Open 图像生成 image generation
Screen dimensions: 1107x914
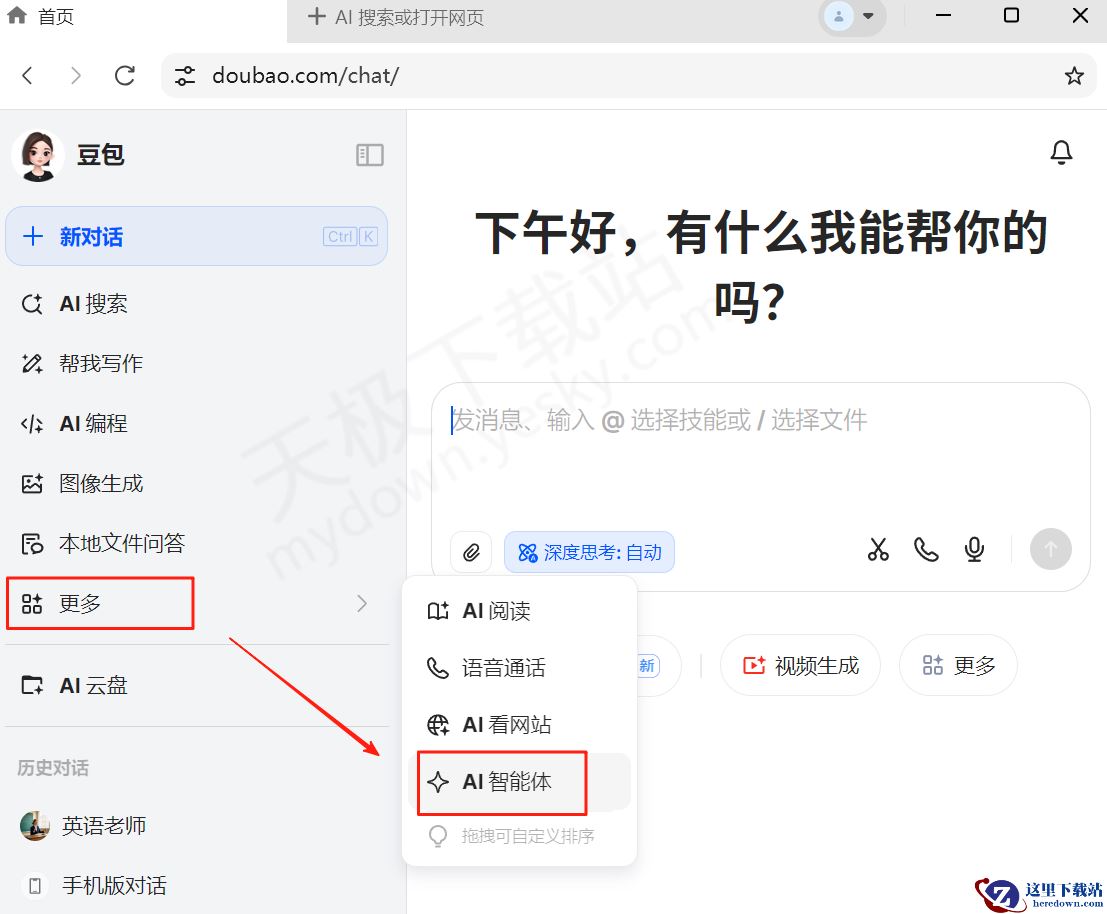tap(196, 483)
